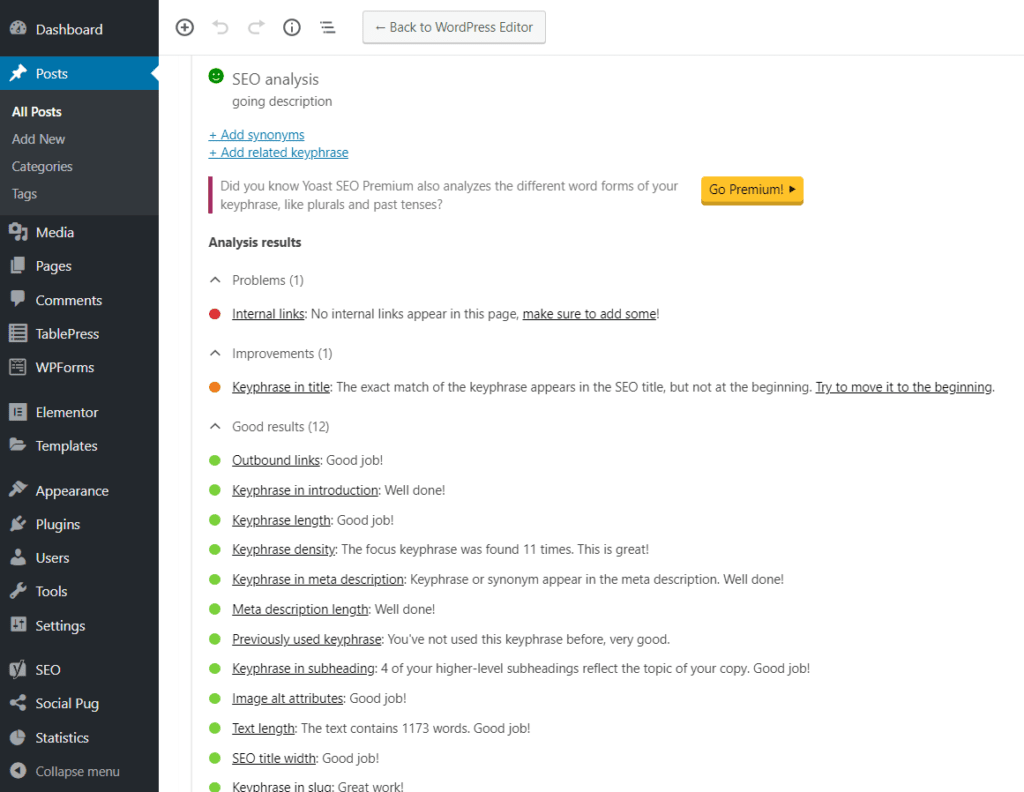The image size is (1024, 792).
Task: Redo using the redo arrow icon
Action: pos(256,27)
